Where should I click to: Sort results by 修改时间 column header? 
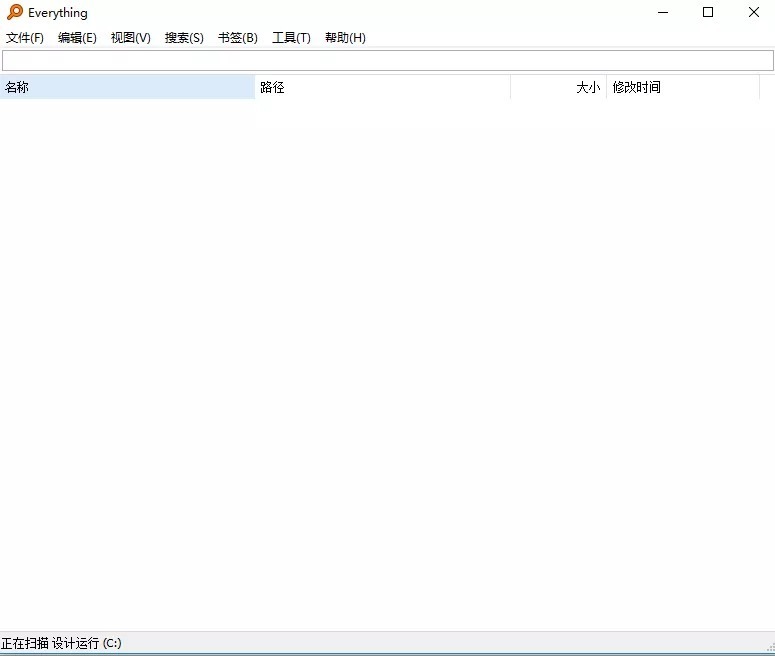pyautogui.click(x=682, y=87)
